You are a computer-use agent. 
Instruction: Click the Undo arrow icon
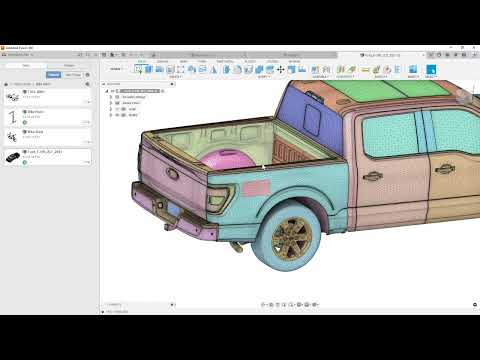pos(132,54)
